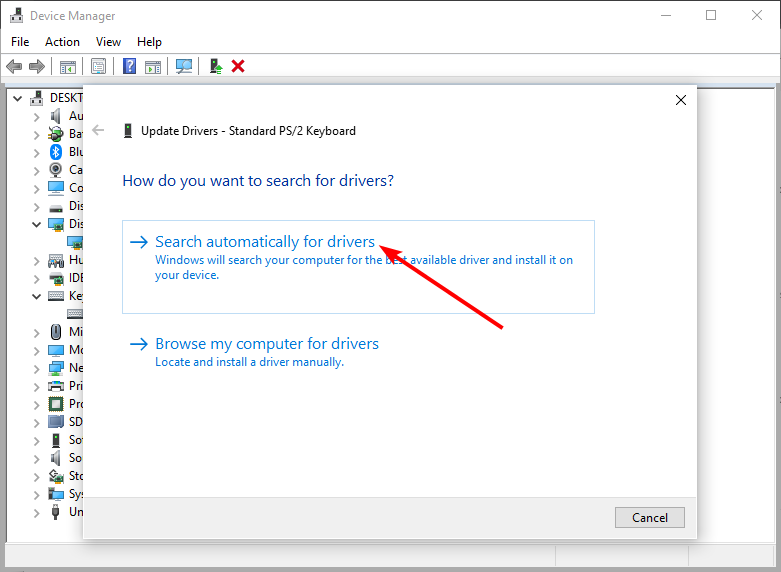Click the Back arrow in Device Manager toolbar
781x572 pixels.
pyautogui.click(x=14, y=66)
